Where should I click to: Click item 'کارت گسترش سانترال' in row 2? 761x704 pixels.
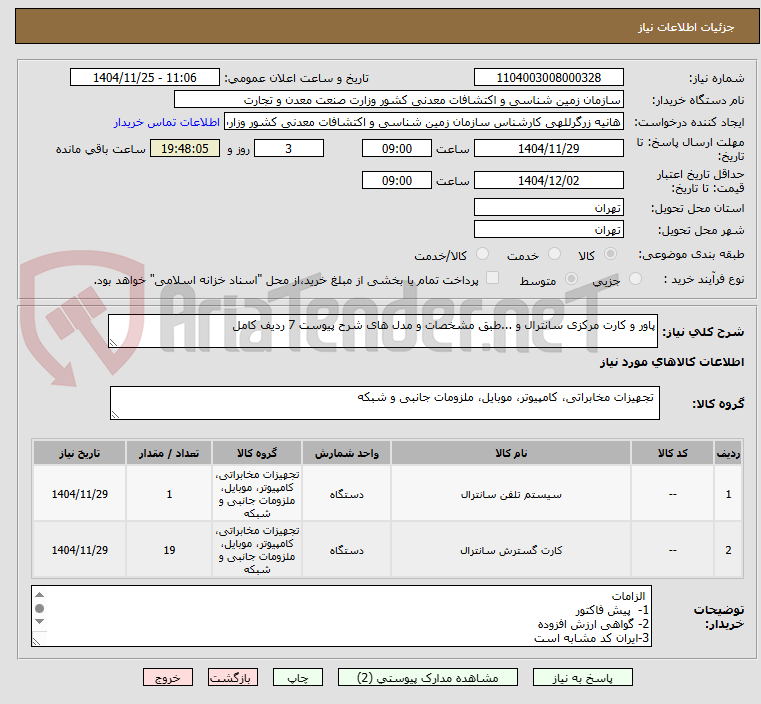[511, 551]
